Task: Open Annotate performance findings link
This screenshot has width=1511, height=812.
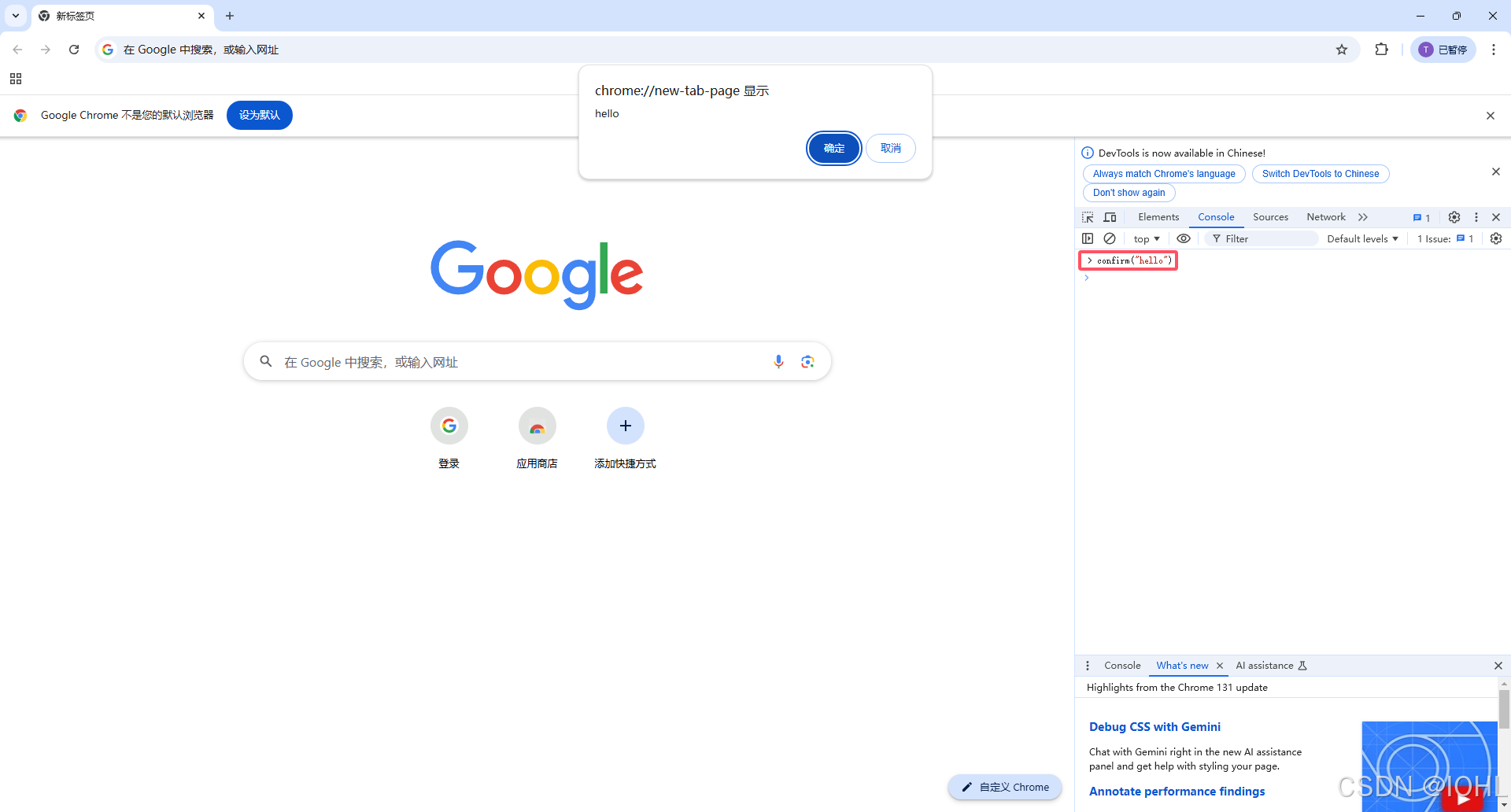Action: 1177,792
